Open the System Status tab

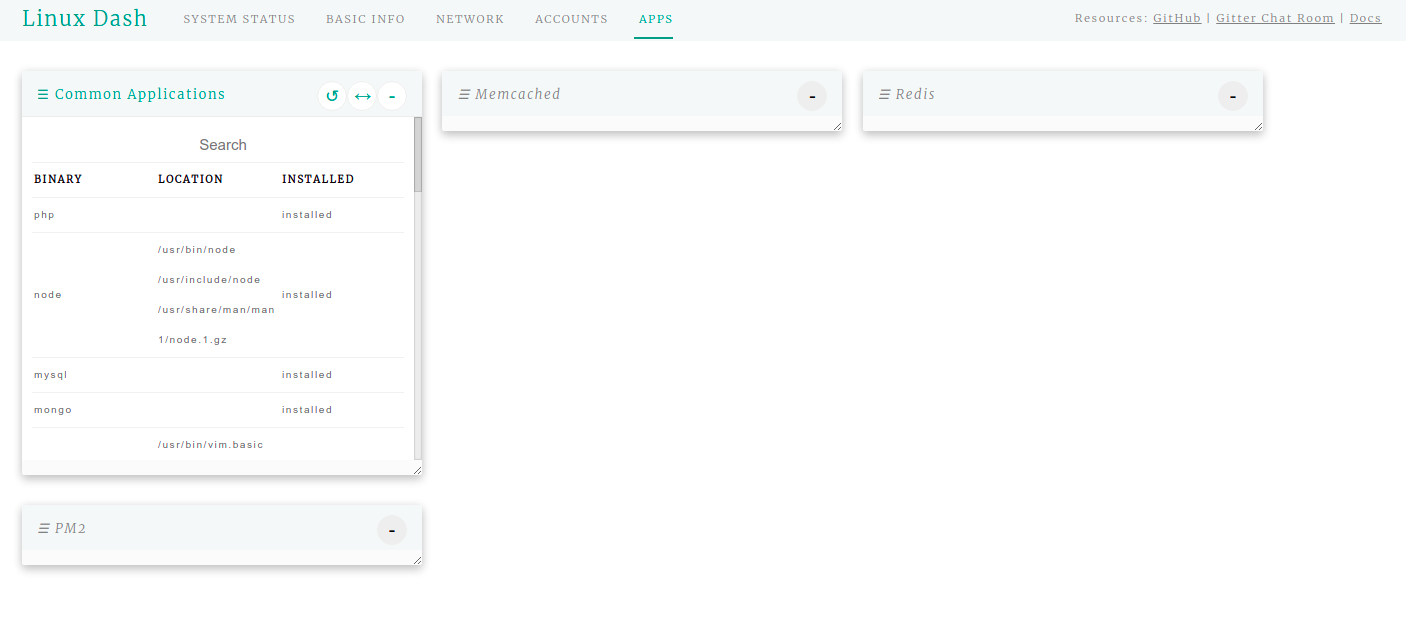[x=239, y=19]
